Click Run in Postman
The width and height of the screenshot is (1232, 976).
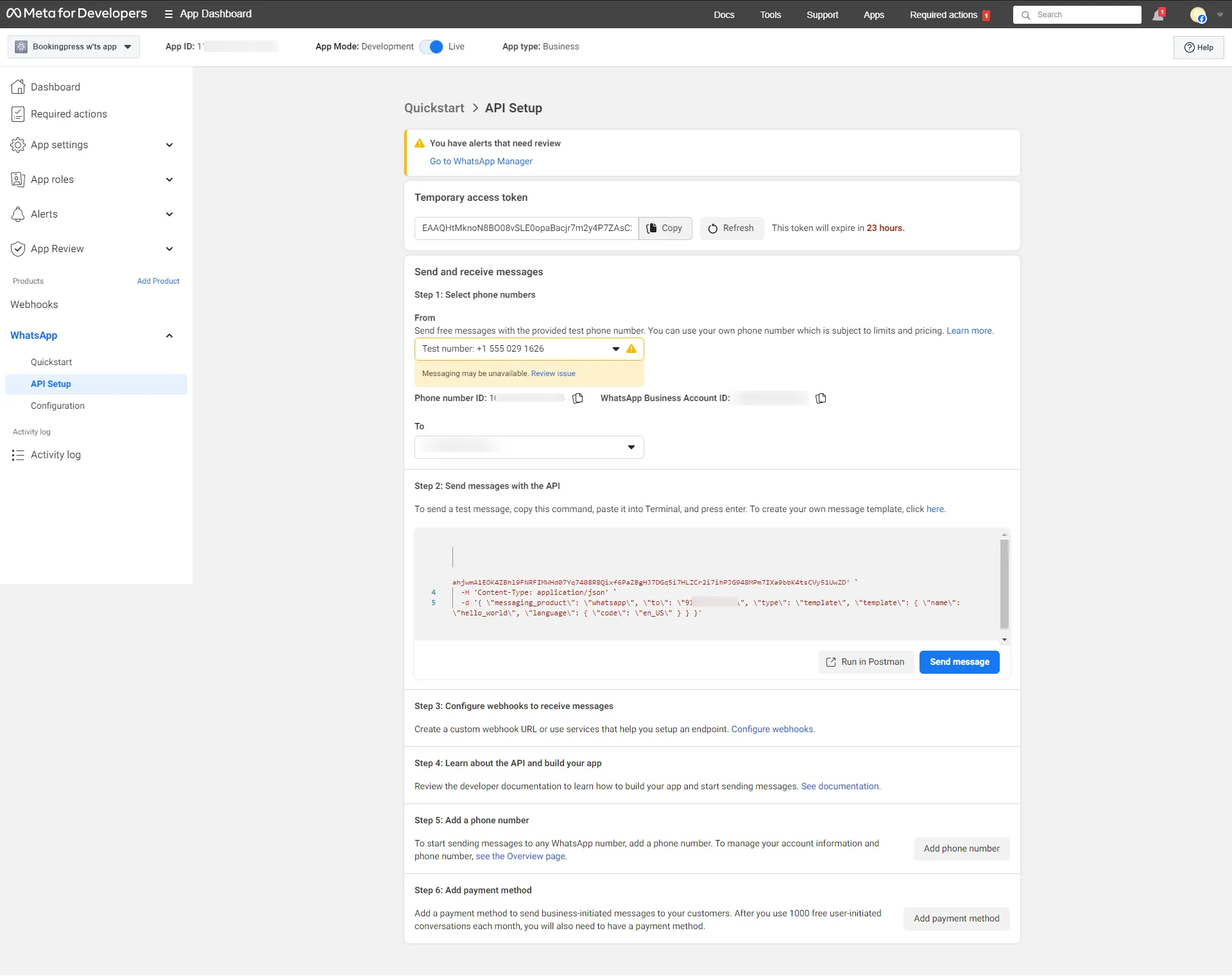866,662
